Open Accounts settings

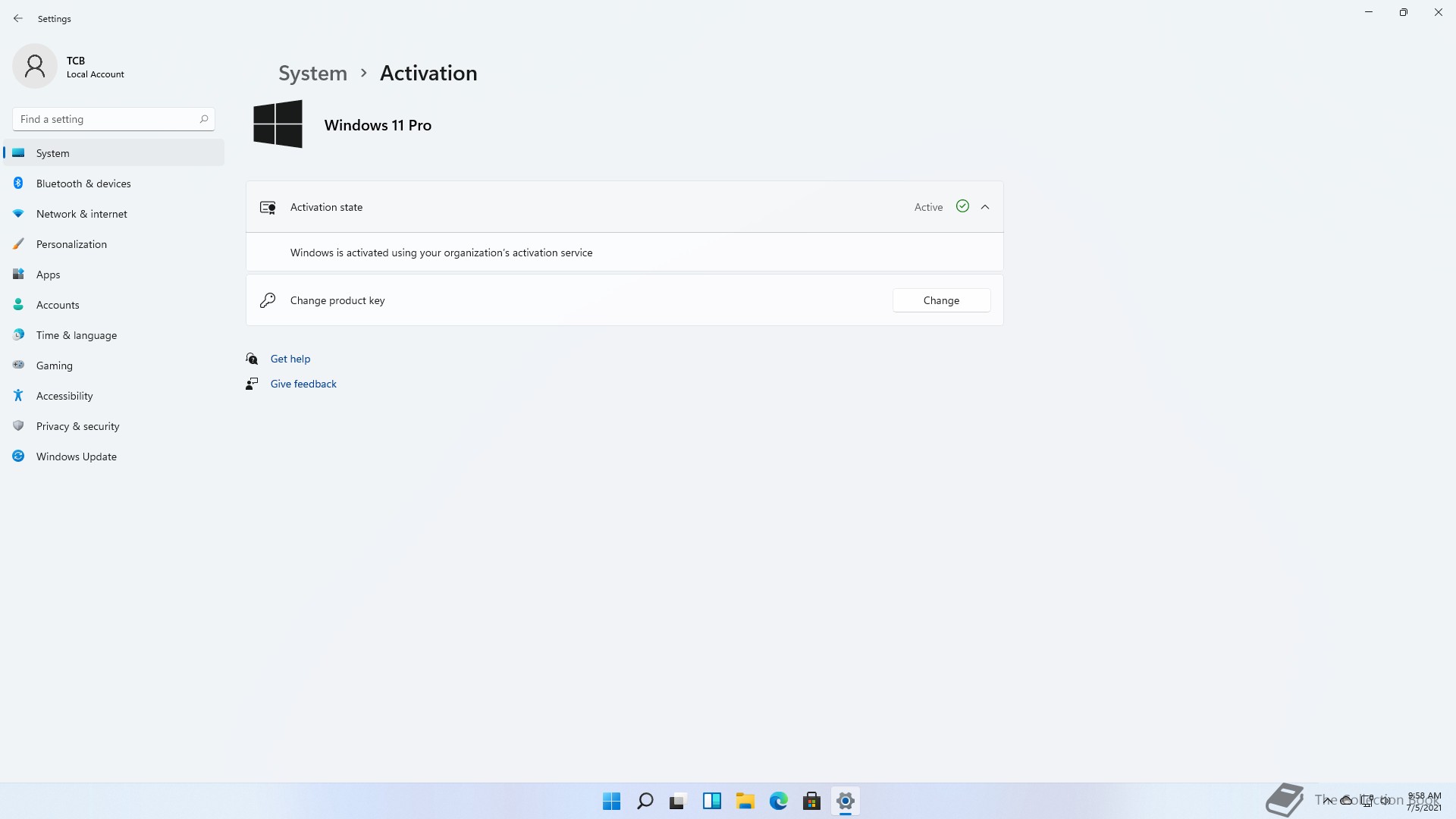point(114,305)
